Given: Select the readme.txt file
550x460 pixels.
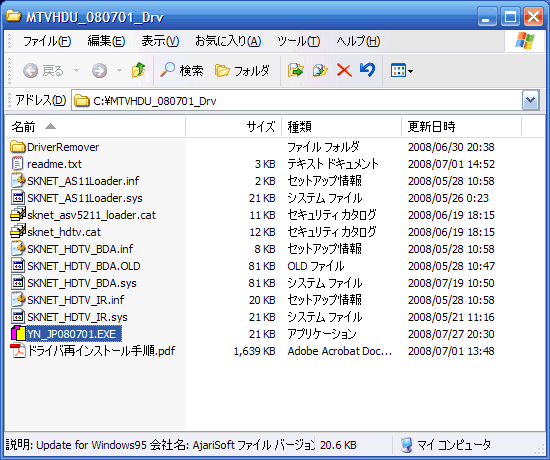Looking at the screenshot, I should pos(54,164).
